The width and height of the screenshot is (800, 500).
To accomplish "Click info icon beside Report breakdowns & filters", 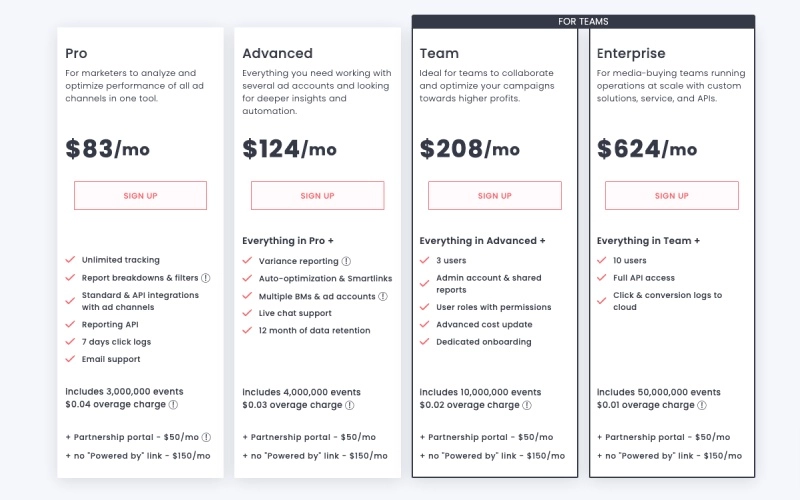I will point(206,278).
